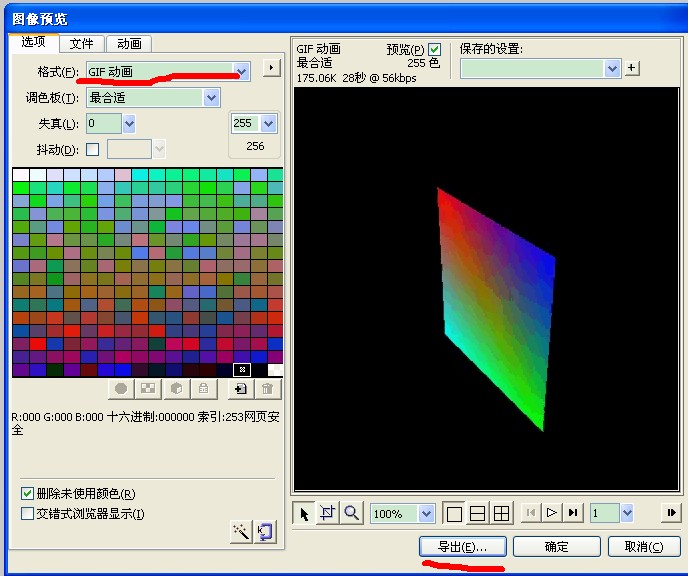Click the transparent color icon under palette
This screenshot has height=576, width=688.
148,389
